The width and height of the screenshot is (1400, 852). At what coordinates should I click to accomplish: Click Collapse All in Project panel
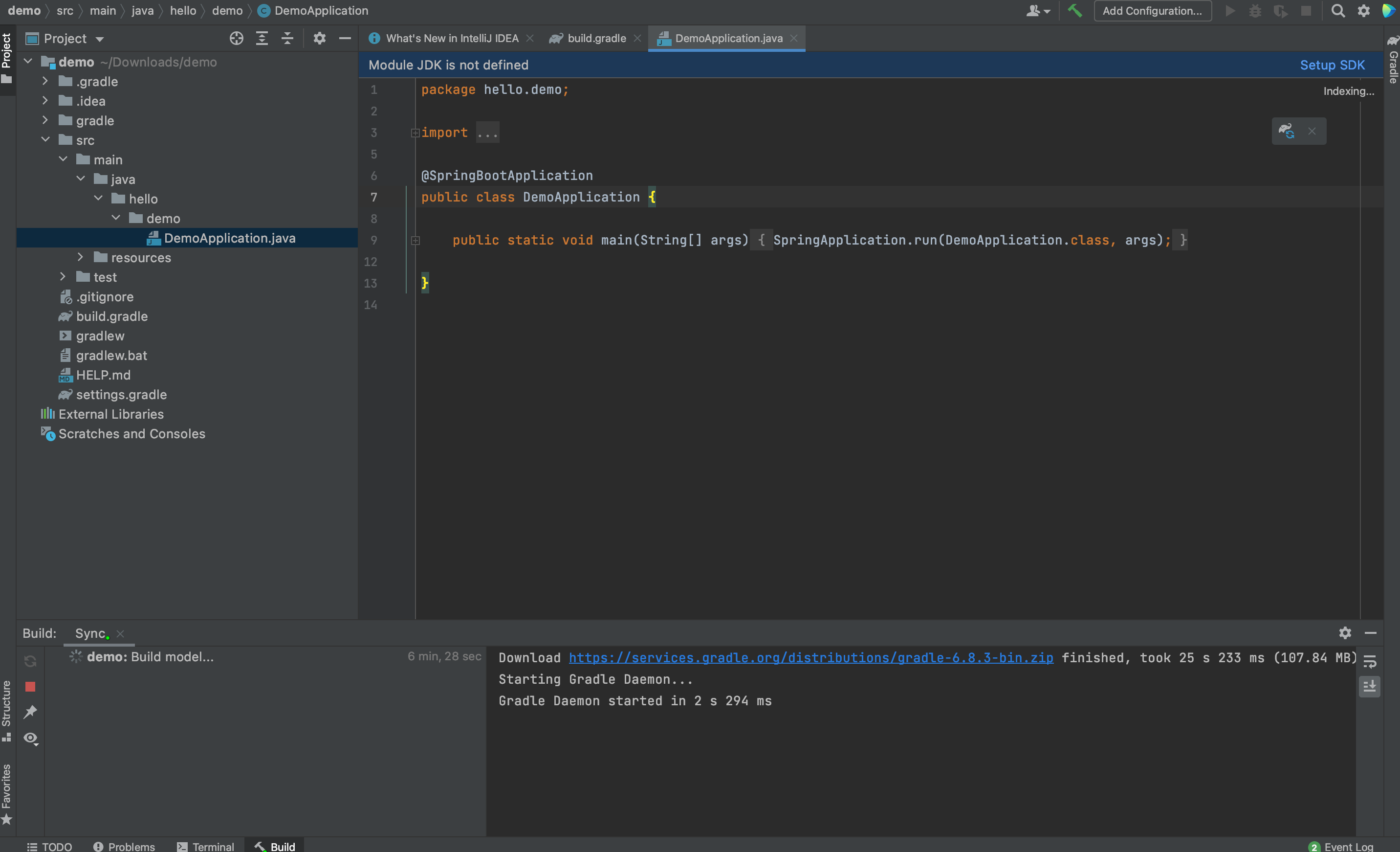(x=287, y=38)
